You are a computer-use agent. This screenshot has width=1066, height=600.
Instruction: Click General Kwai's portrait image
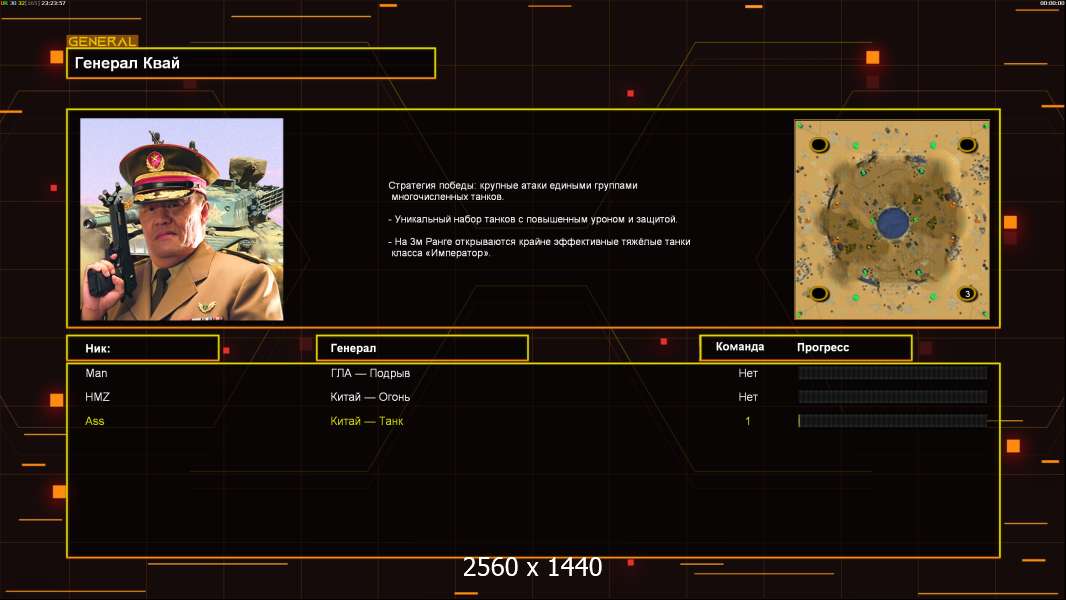(x=181, y=219)
